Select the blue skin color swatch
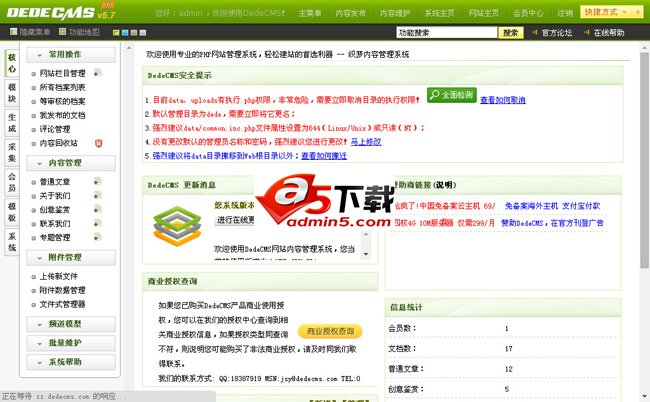Viewport: 650px width, 402px height. 125,33
